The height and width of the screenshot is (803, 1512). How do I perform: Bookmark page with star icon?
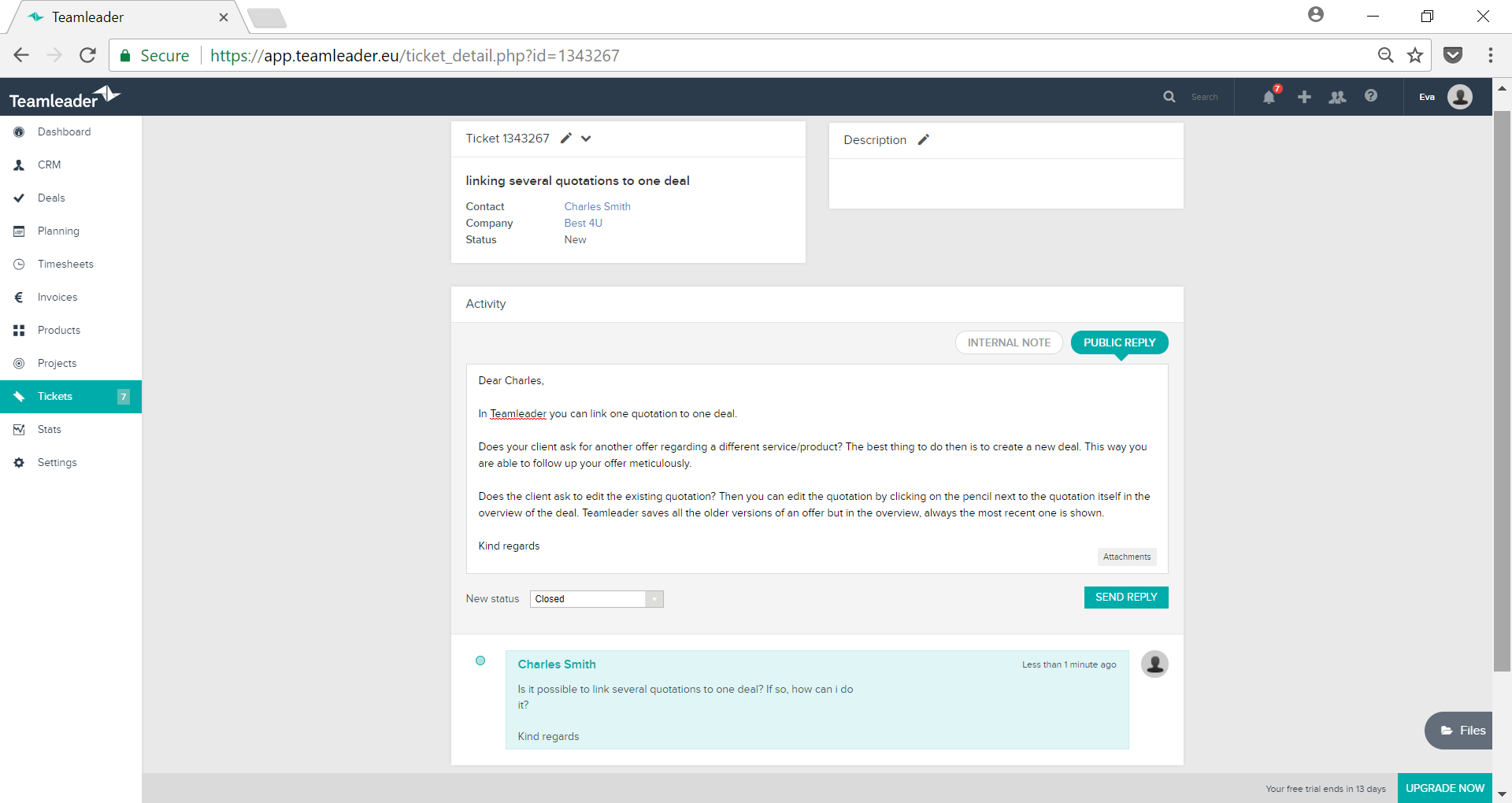tap(1415, 55)
